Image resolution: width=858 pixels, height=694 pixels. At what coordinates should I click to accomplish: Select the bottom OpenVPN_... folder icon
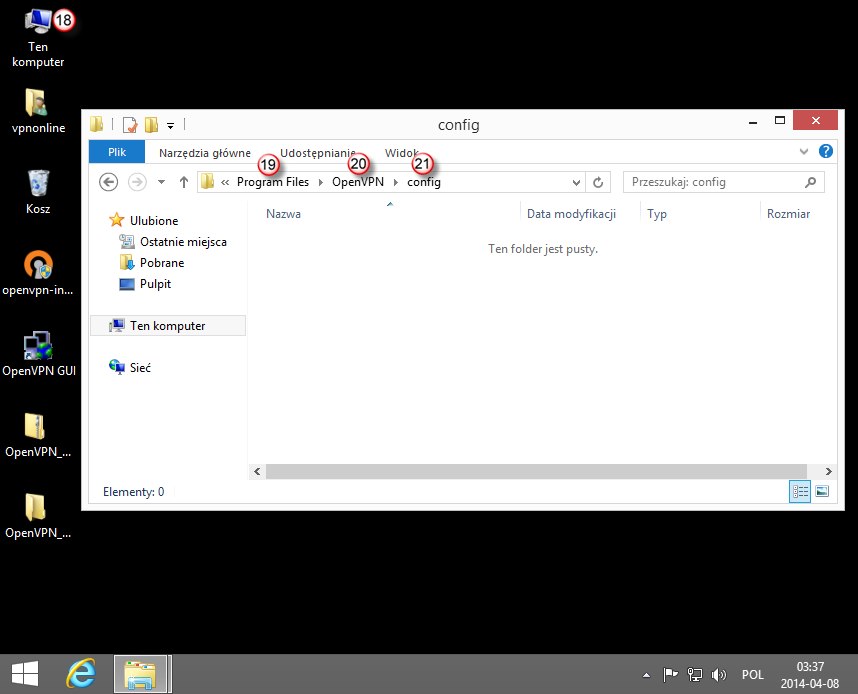point(38,516)
